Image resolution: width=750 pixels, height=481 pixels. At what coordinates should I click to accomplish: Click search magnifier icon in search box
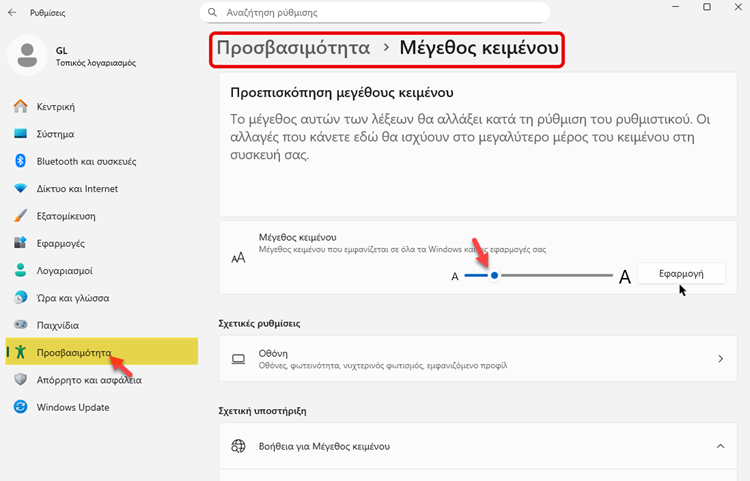[212, 13]
